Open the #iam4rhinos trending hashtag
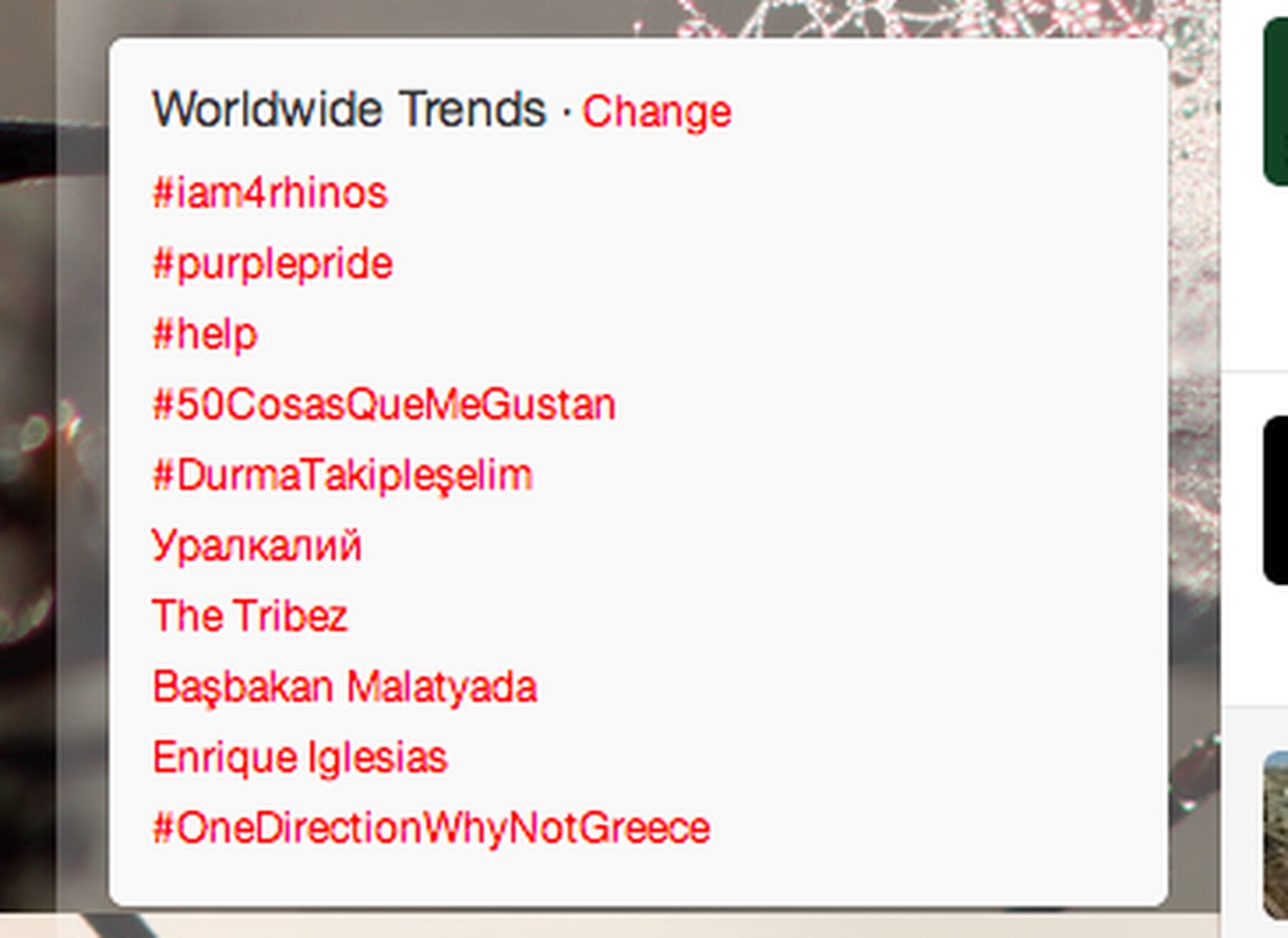The image size is (1288, 938). [270, 193]
